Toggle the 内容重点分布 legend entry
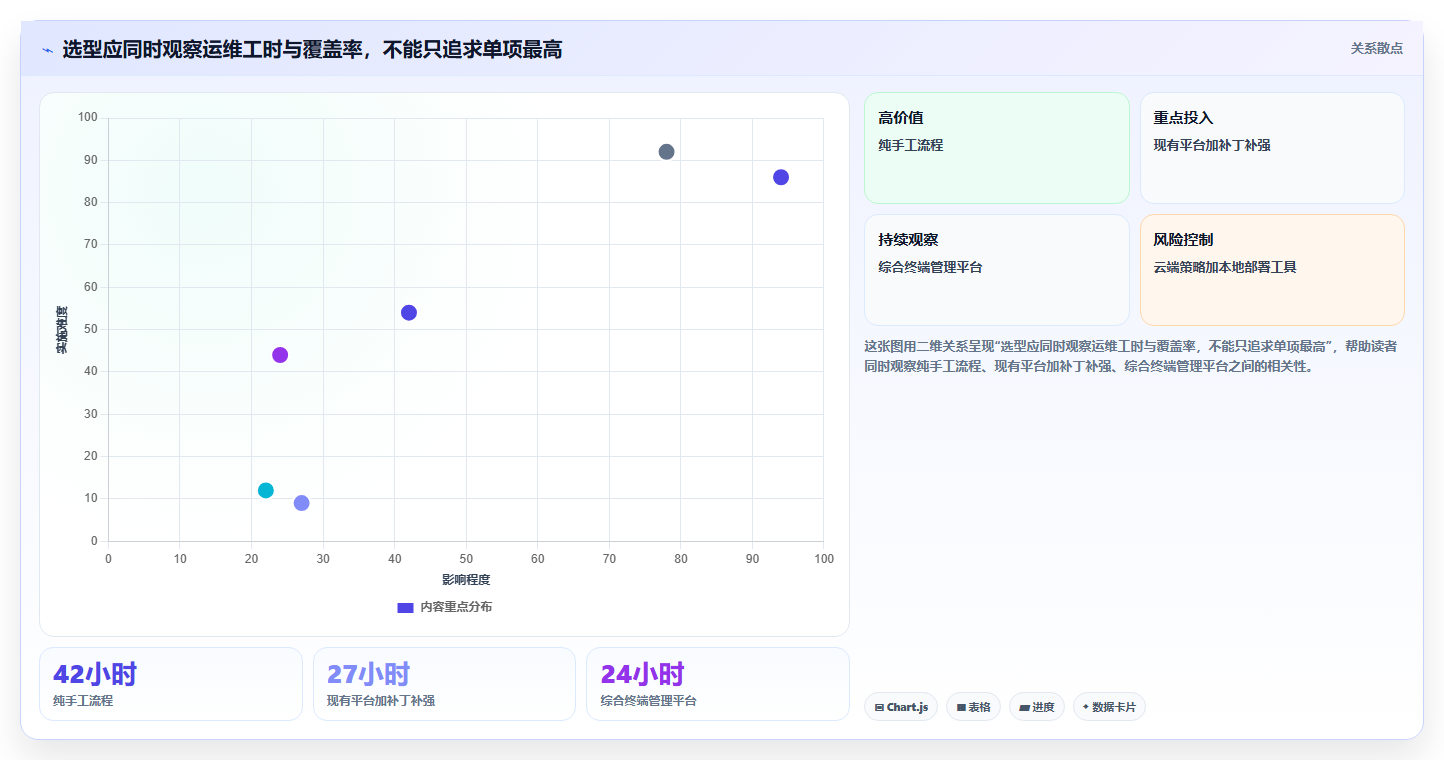This screenshot has height=760, width=1444. tap(444, 607)
